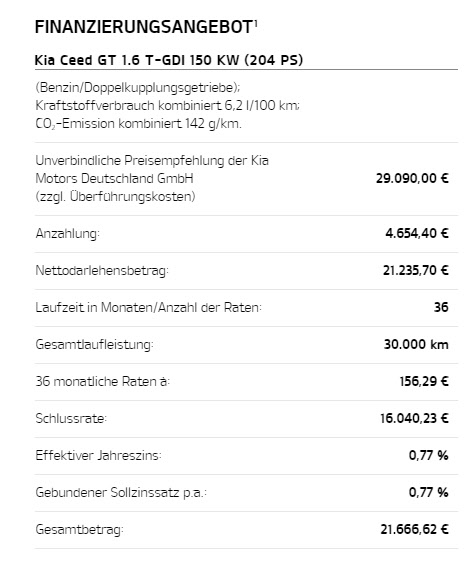
Task: Click the 36 months value
Action: pos(441,307)
